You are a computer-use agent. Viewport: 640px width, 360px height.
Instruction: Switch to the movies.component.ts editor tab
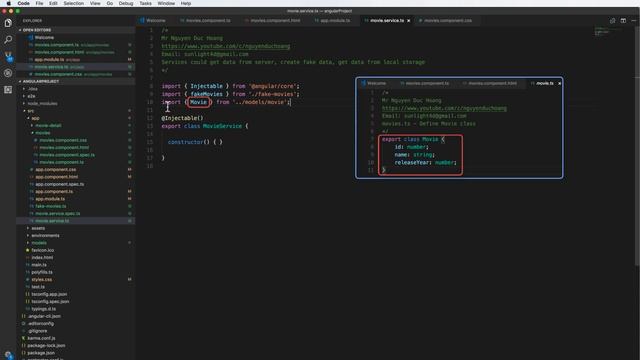tap(208, 20)
